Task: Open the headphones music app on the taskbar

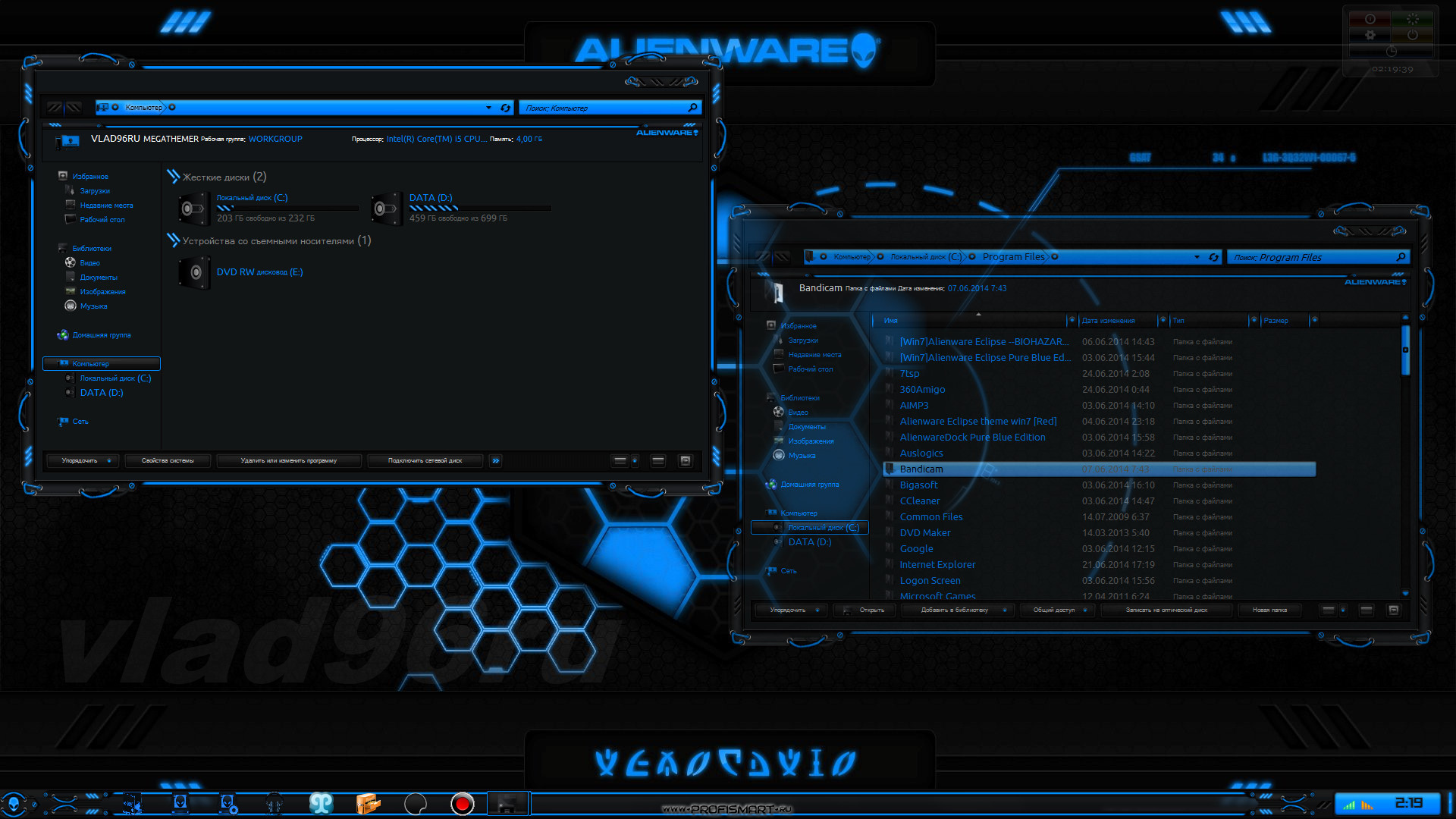Action: [x=275, y=803]
